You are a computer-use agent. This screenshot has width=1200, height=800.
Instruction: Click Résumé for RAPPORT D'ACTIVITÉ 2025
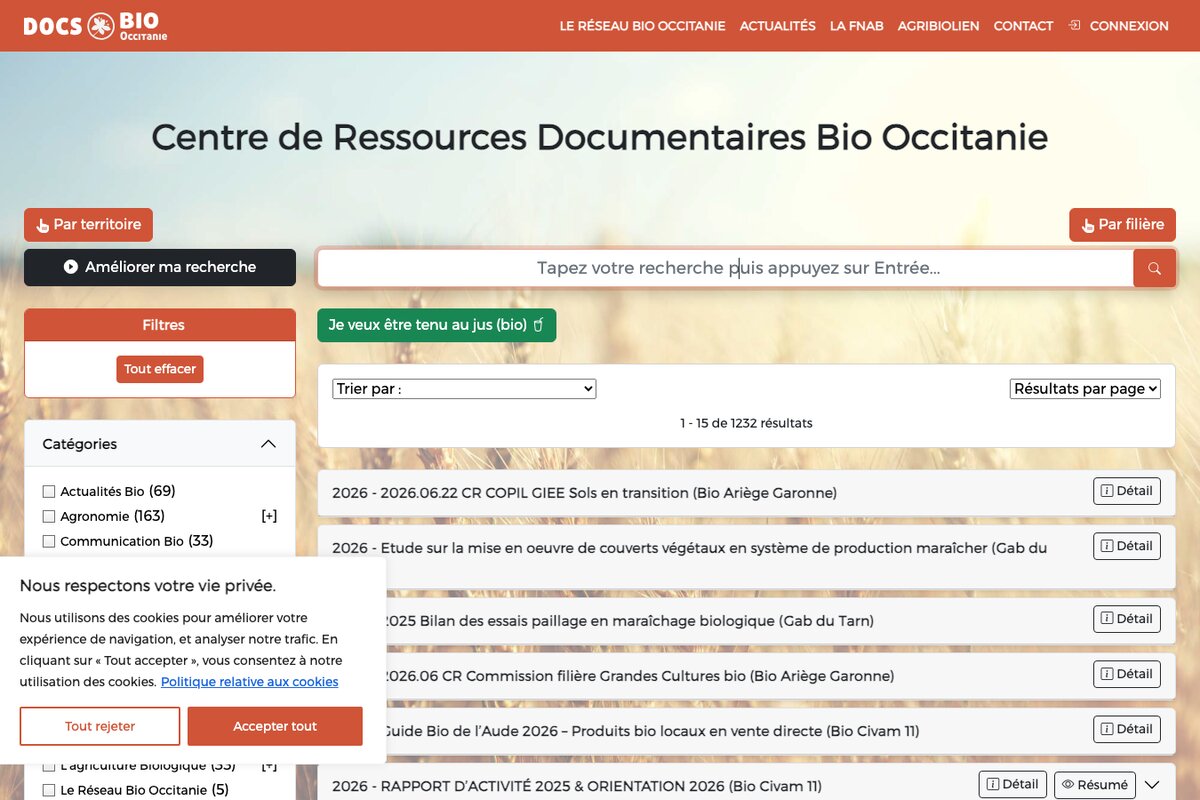point(1095,785)
